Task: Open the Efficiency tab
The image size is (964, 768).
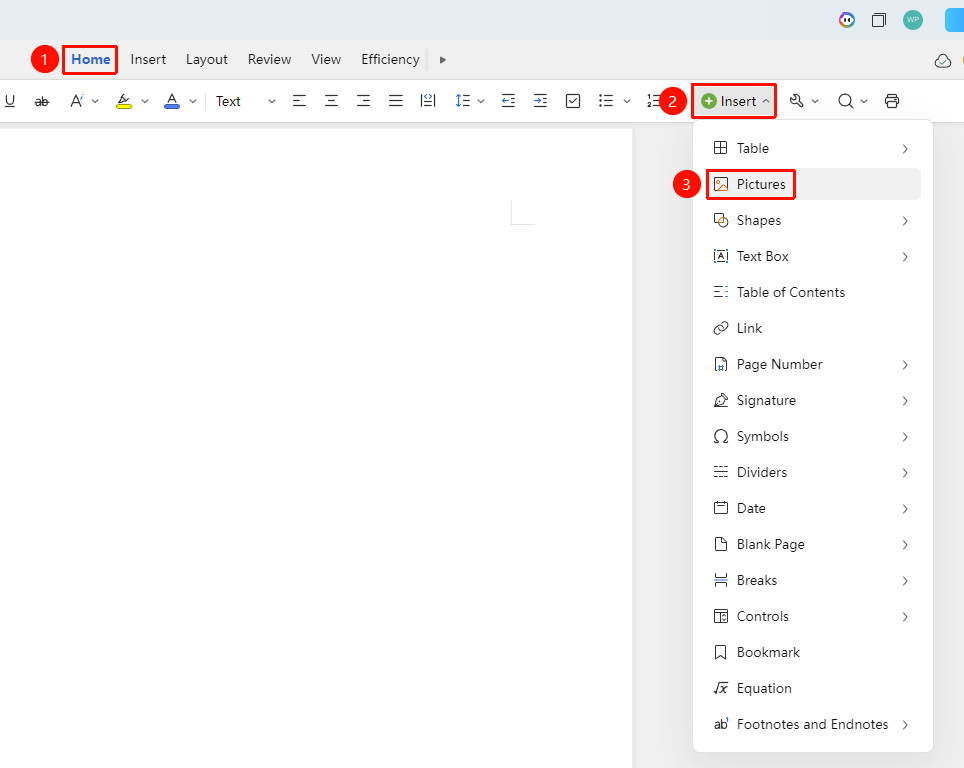Action: [x=390, y=60]
